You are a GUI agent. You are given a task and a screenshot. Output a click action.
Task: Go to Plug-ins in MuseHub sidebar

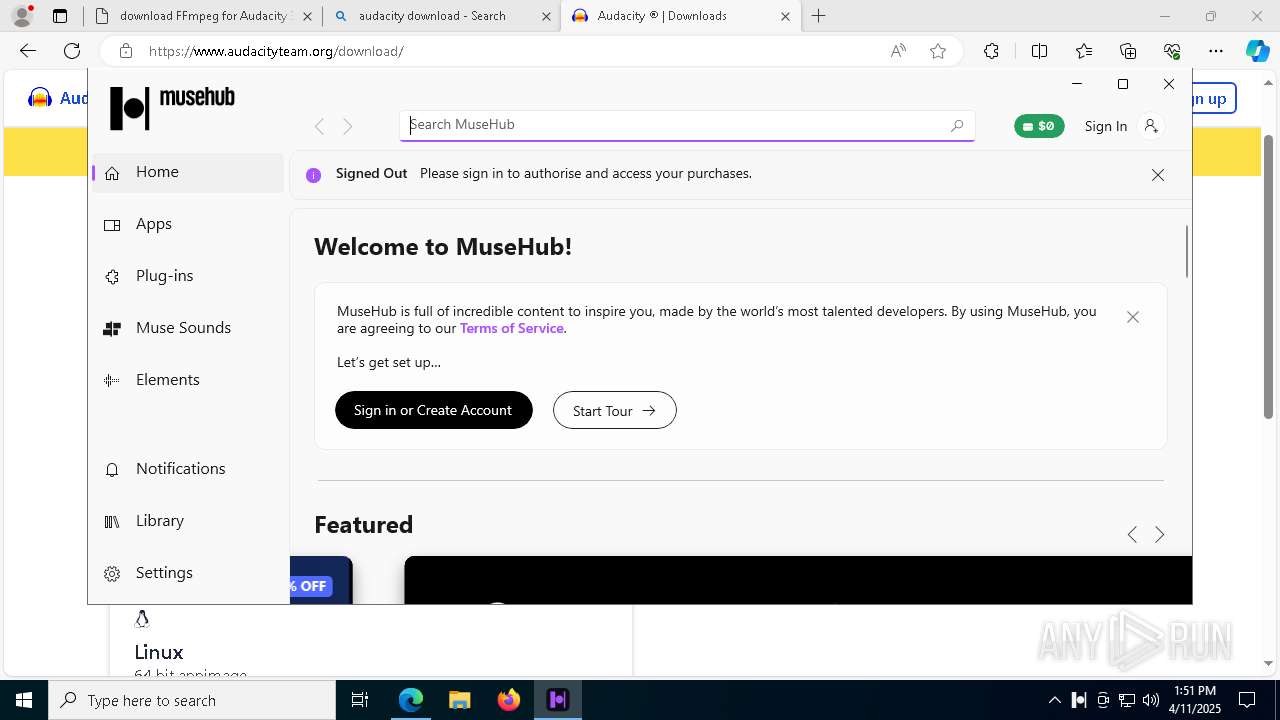pos(188,276)
